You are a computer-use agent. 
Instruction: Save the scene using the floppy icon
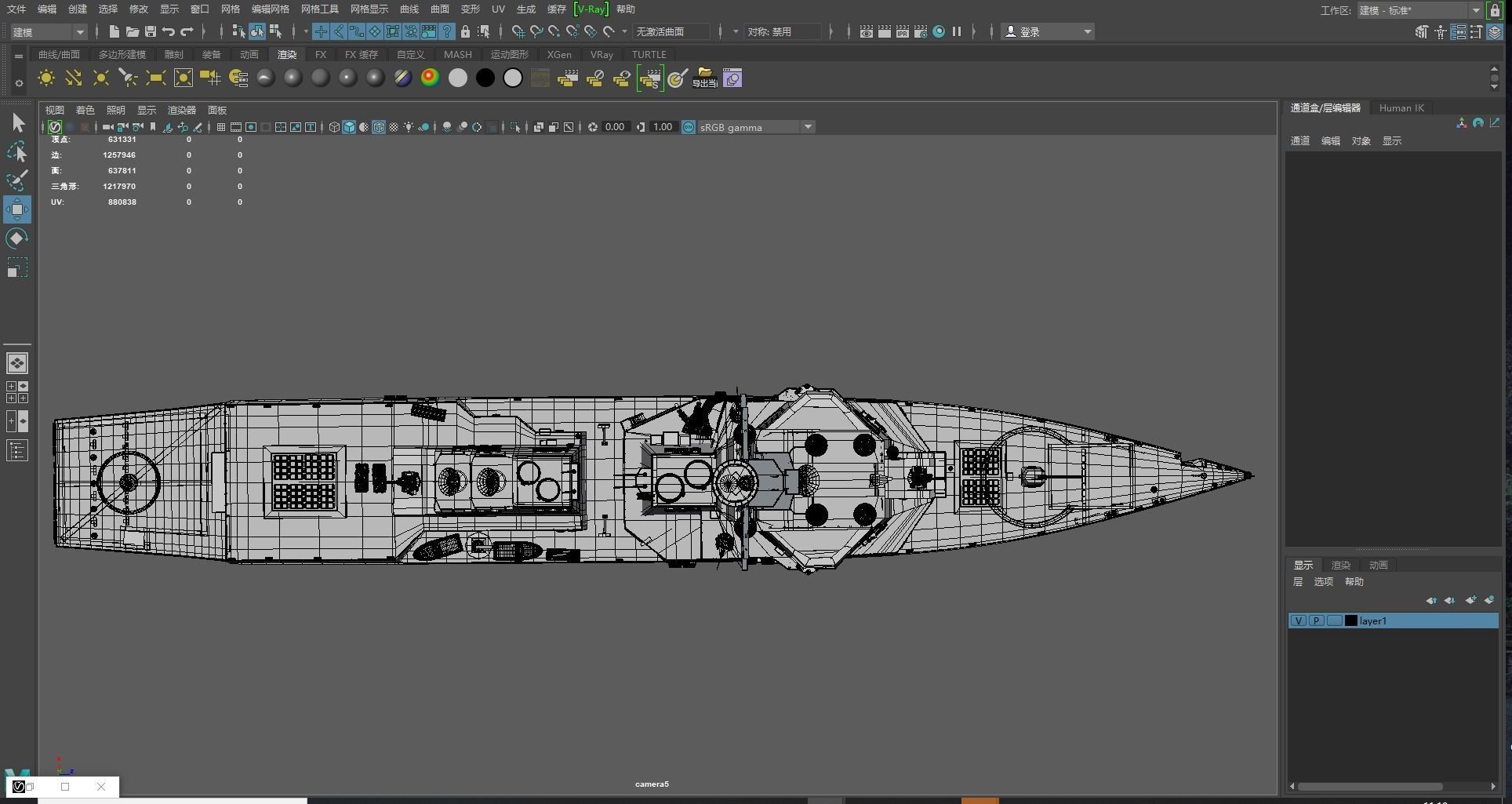[150, 31]
